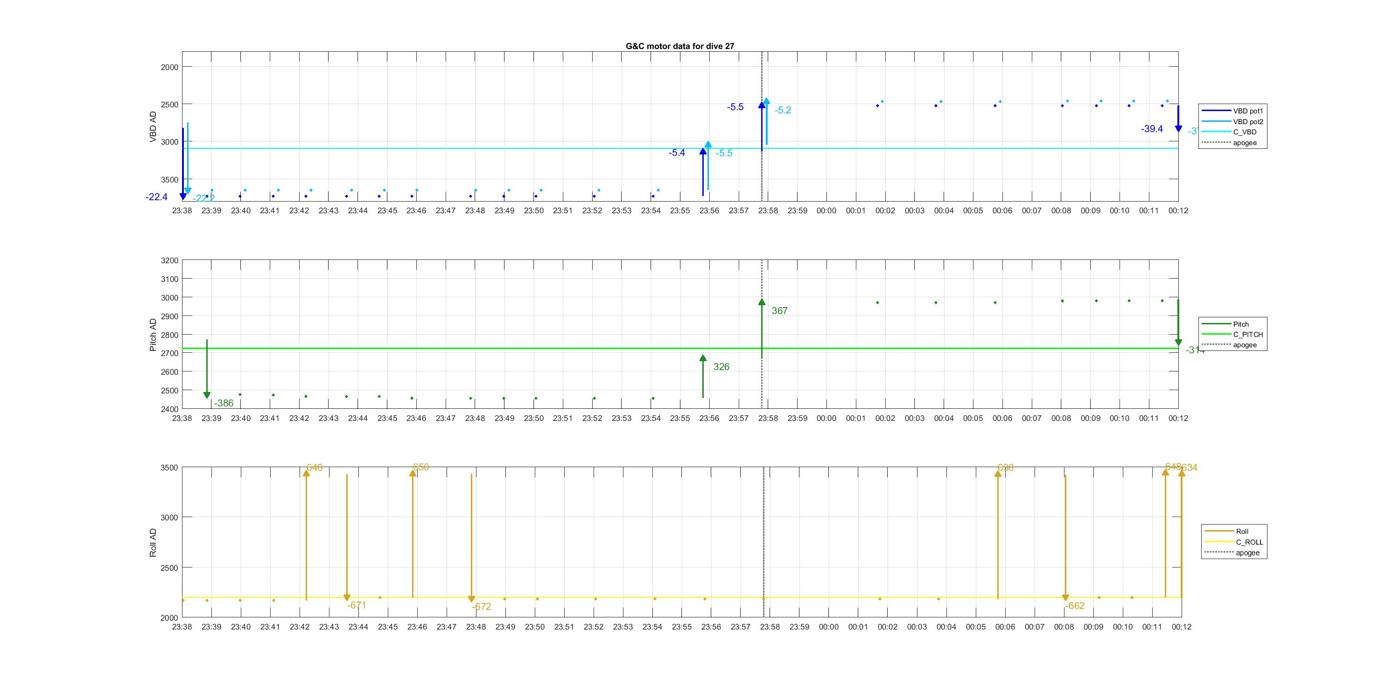Click the 'VBD AD' y-axis label
Image resolution: width=1400 pixels, height=693 pixels.
(153, 127)
